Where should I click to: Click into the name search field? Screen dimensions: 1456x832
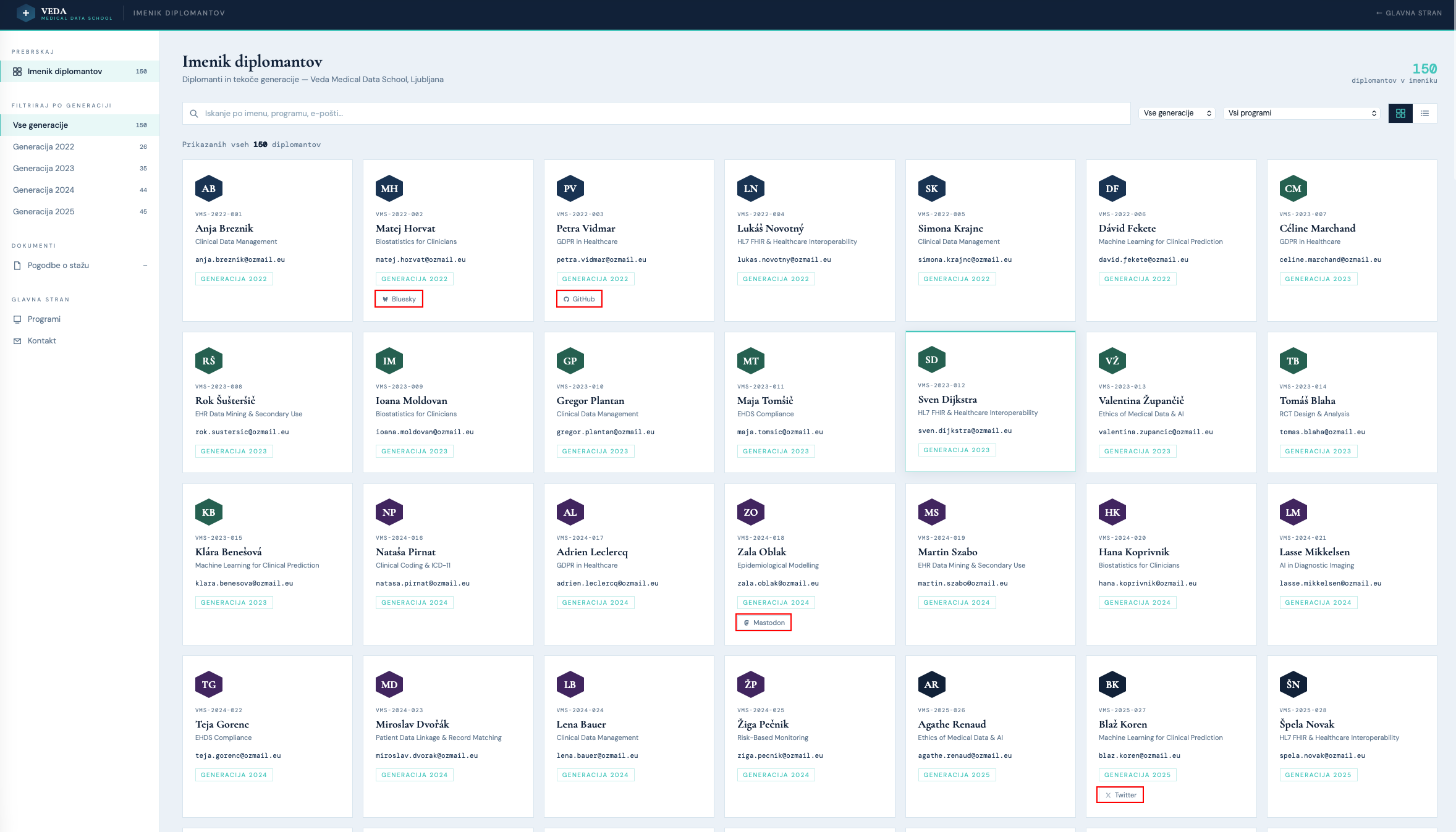point(656,114)
